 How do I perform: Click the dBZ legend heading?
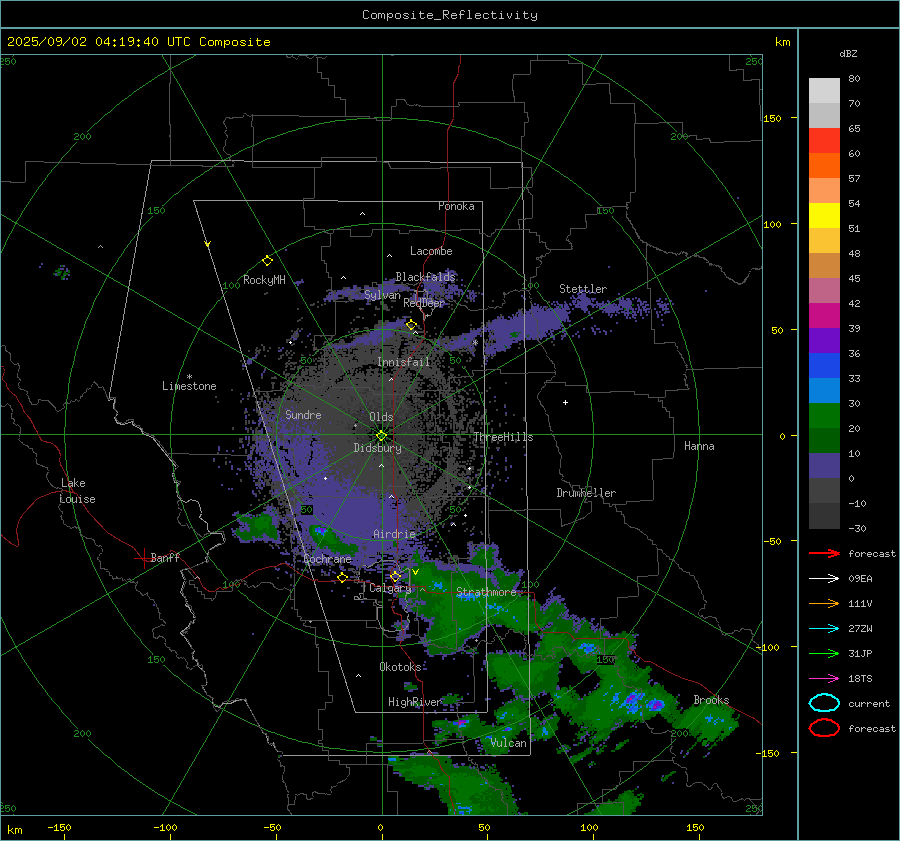click(848, 54)
